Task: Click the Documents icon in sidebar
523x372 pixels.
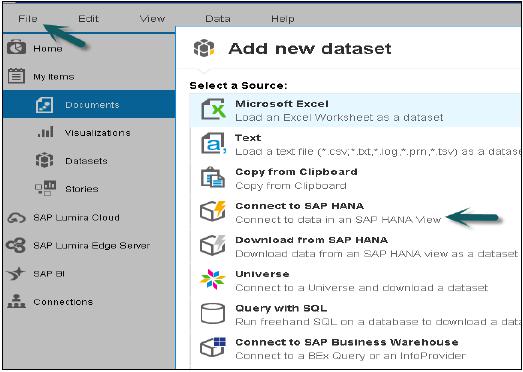Action: [44, 104]
